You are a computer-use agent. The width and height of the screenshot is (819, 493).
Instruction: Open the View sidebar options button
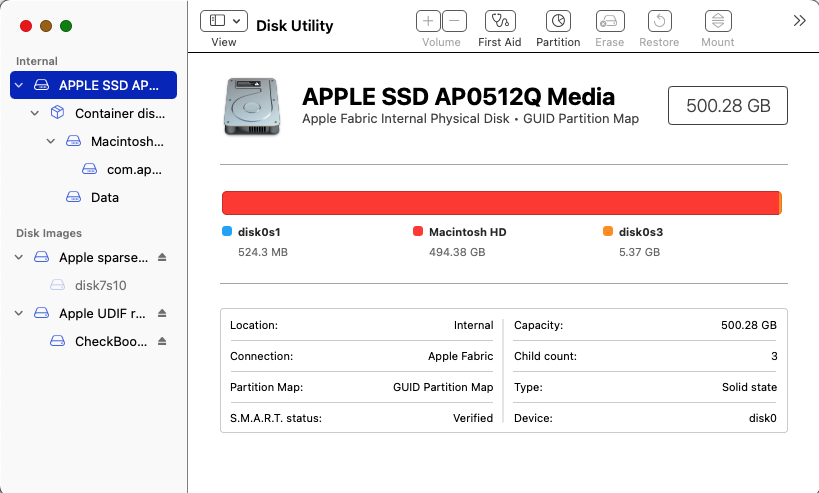tap(224, 21)
